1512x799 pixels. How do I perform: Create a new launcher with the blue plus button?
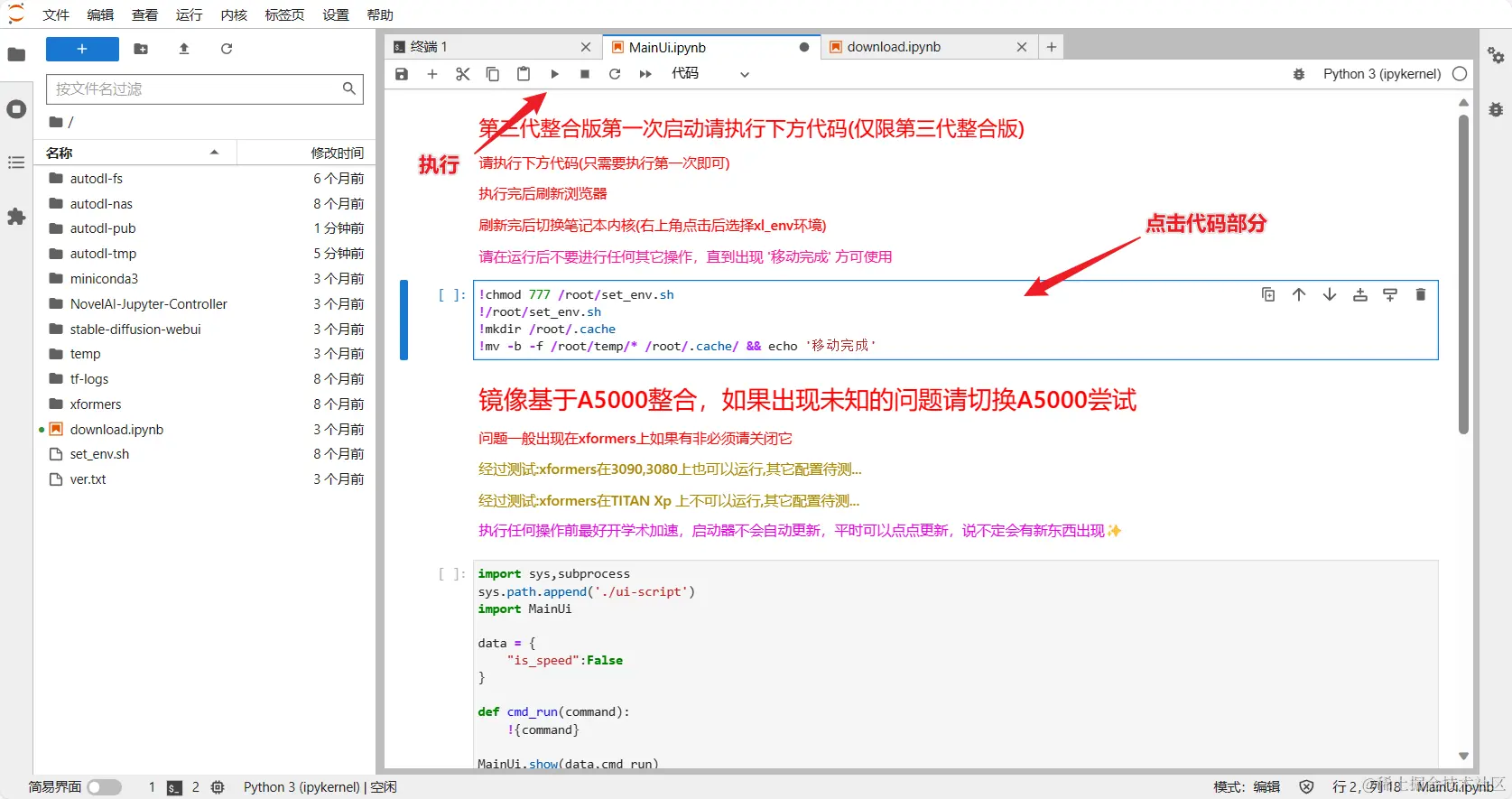click(82, 49)
